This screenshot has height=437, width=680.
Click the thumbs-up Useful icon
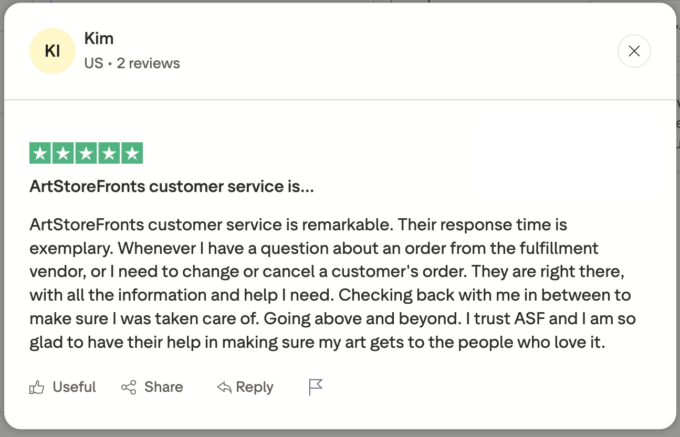[38, 387]
